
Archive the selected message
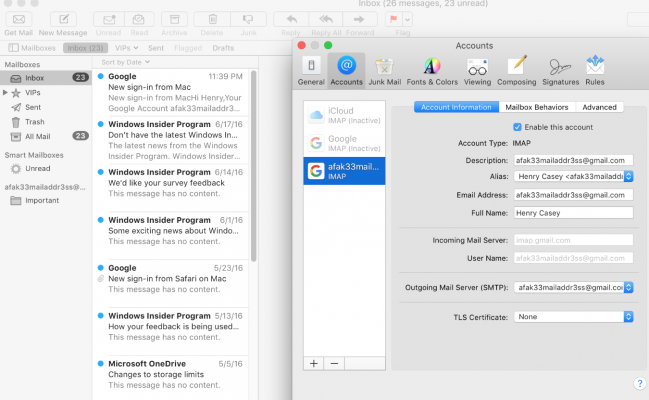click(174, 19)
